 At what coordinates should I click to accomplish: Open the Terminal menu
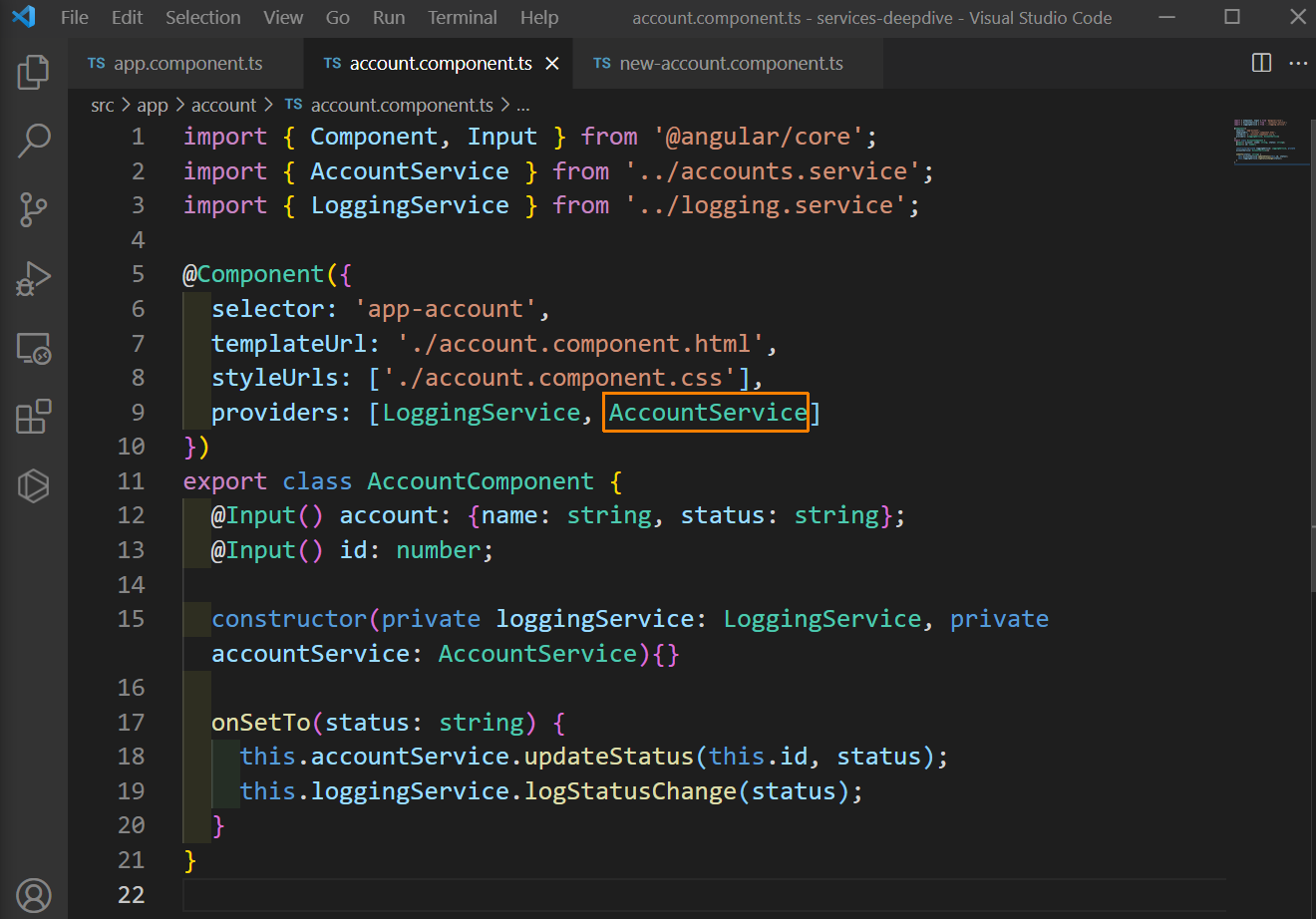(463, 17)
